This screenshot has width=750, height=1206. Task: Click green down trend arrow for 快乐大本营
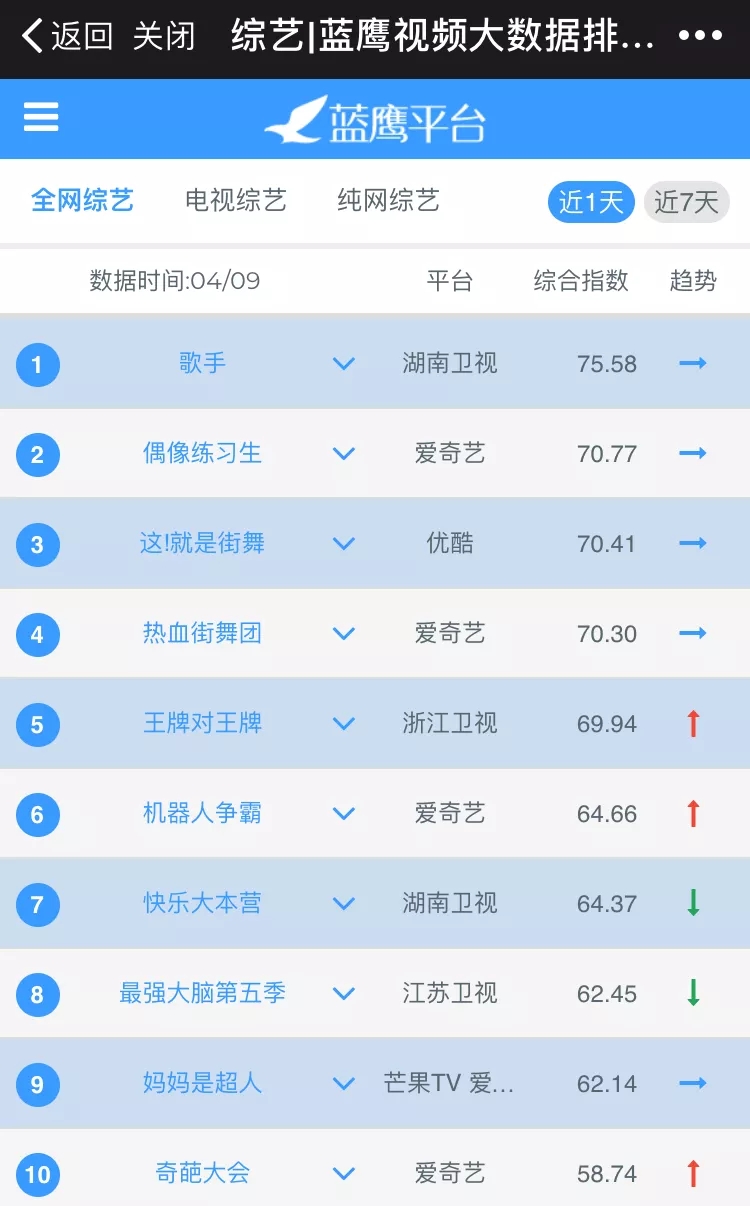click(692, 903)
